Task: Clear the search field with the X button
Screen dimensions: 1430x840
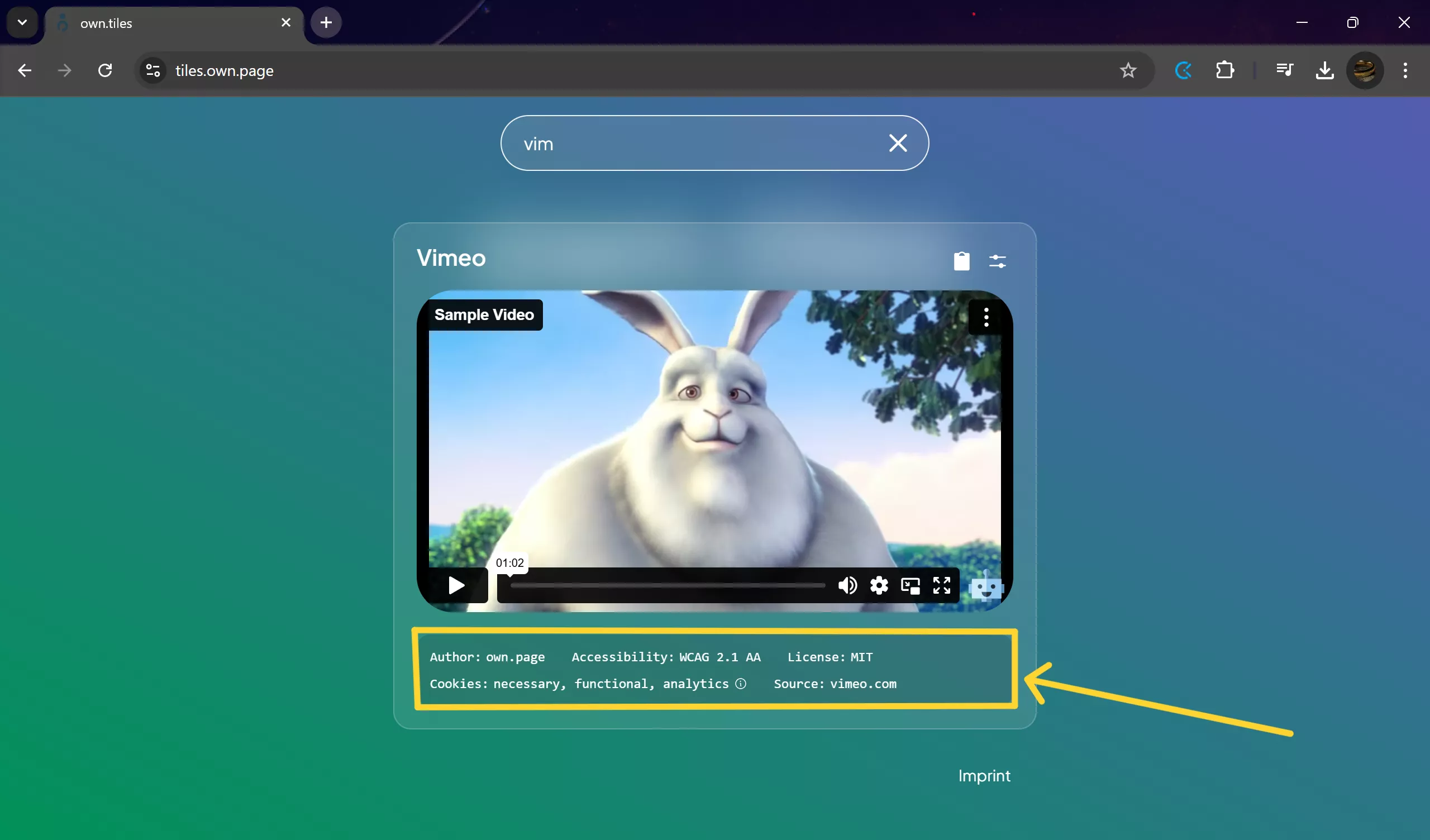Action: click(x=898, y=143)
